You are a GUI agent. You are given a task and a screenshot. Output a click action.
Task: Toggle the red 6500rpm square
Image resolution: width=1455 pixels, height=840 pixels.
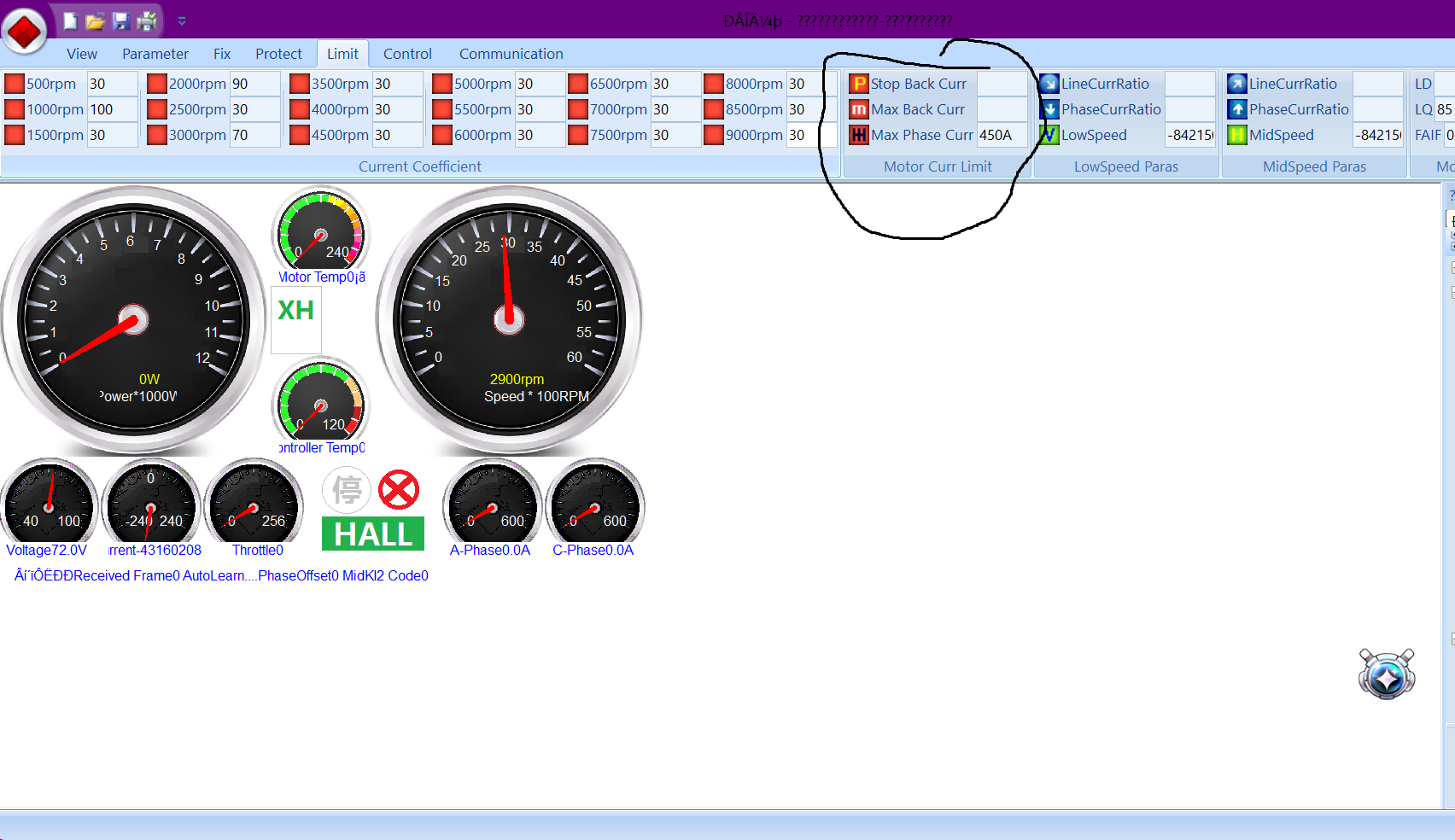(578, 84)
